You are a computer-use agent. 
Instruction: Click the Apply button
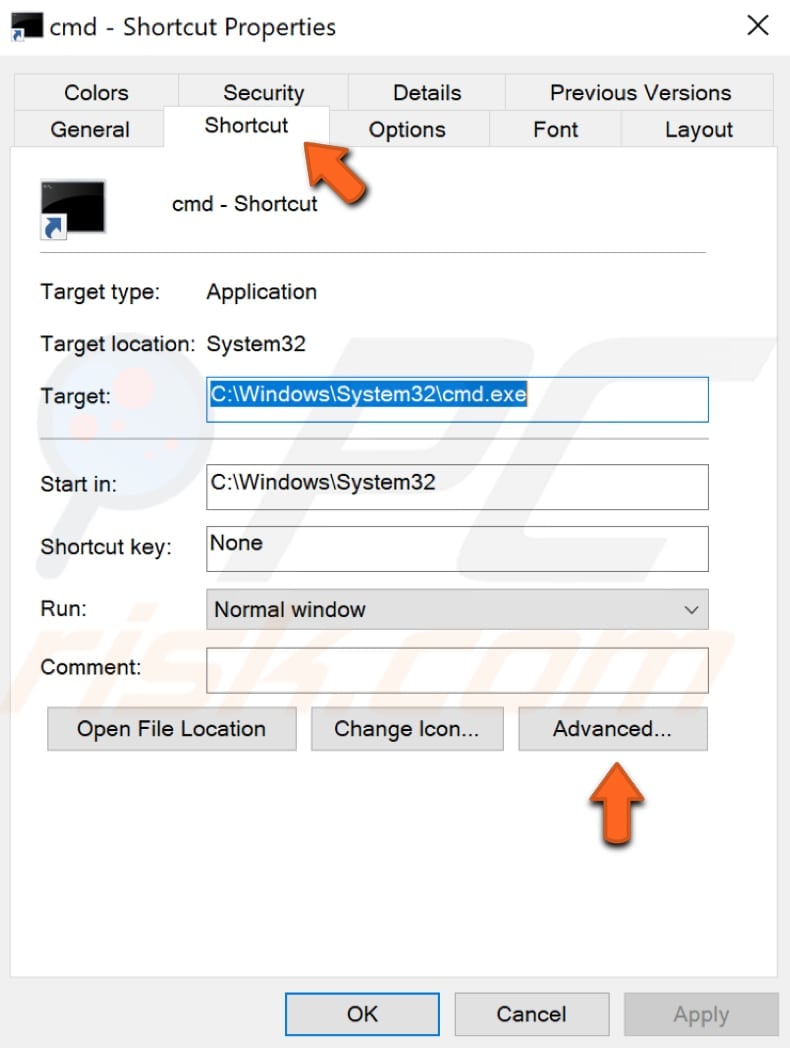click(x=701, y=1014)
